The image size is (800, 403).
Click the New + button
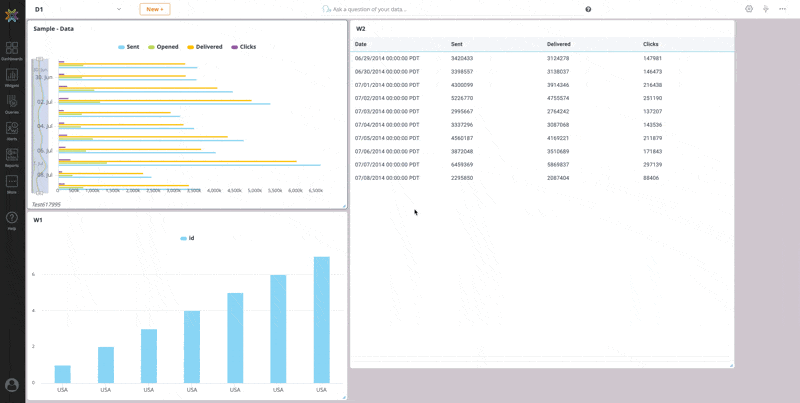click(154, 9)
